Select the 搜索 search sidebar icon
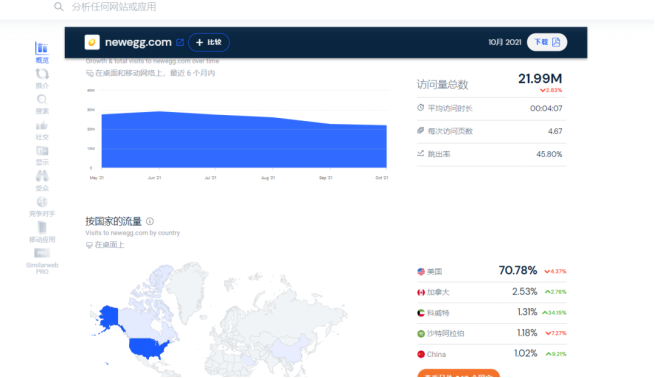The height and width of the screenshot is (378, 655). (42, 104)
